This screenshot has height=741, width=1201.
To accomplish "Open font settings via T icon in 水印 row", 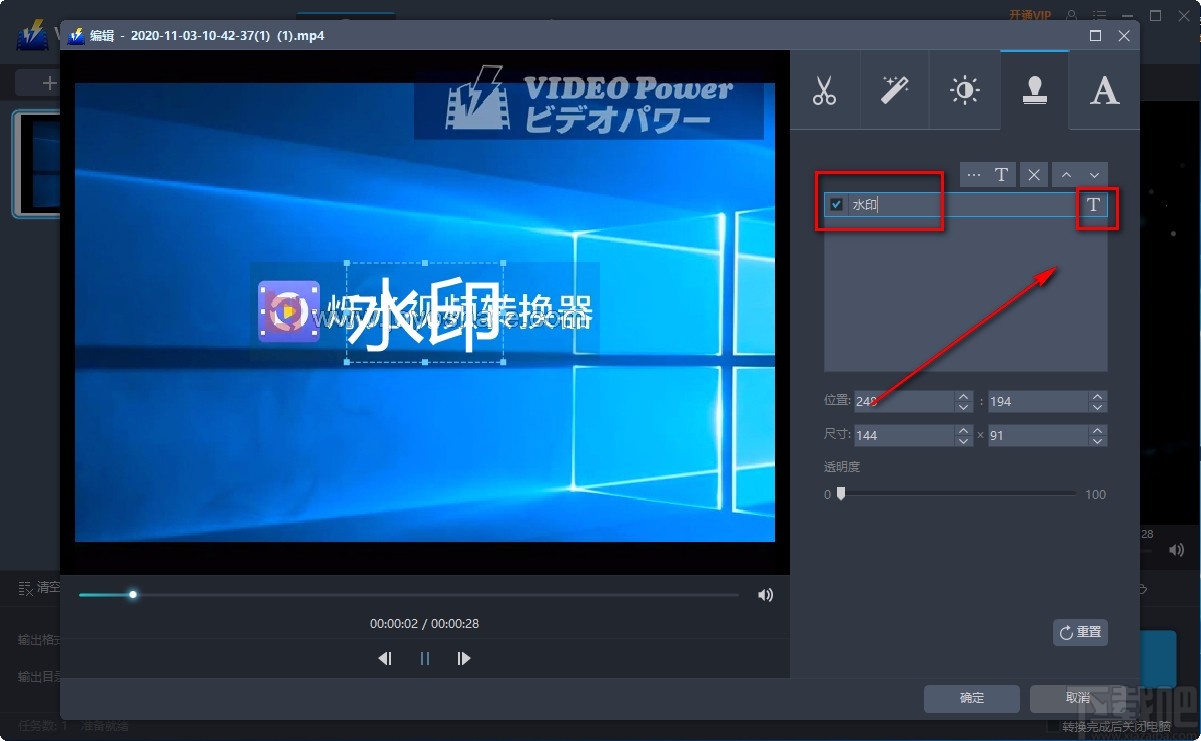I will click(1093, 205).
